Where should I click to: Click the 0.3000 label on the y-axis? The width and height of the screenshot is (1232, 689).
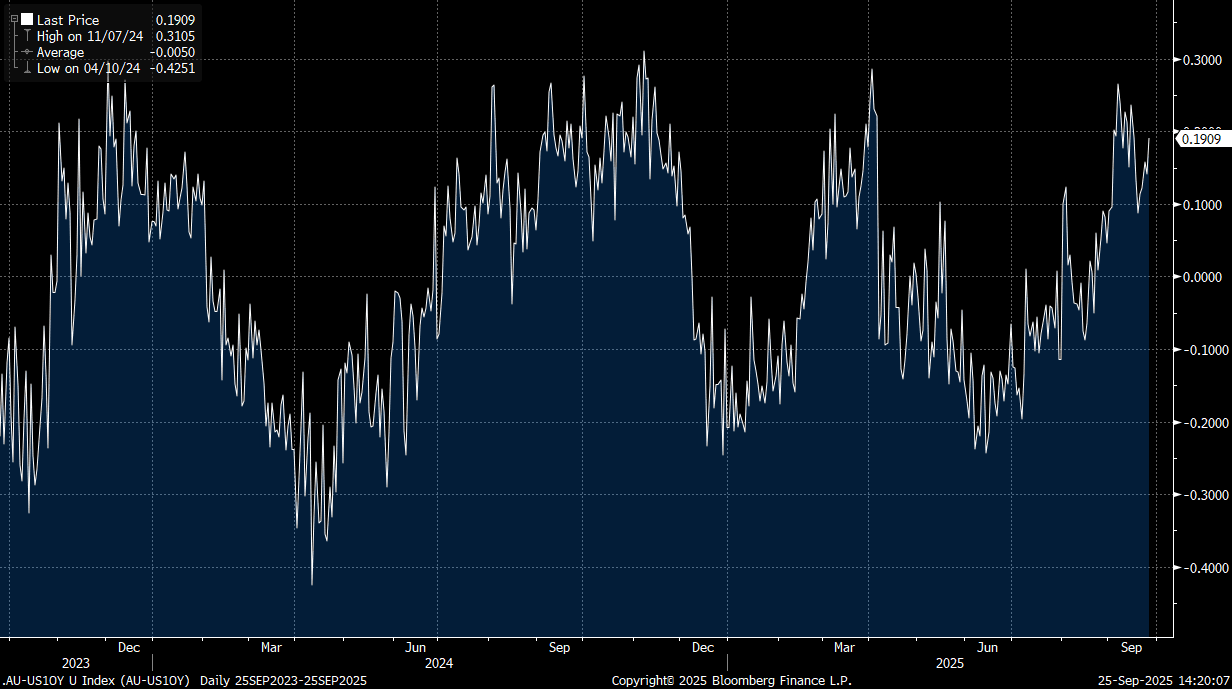coord(1202,60)
